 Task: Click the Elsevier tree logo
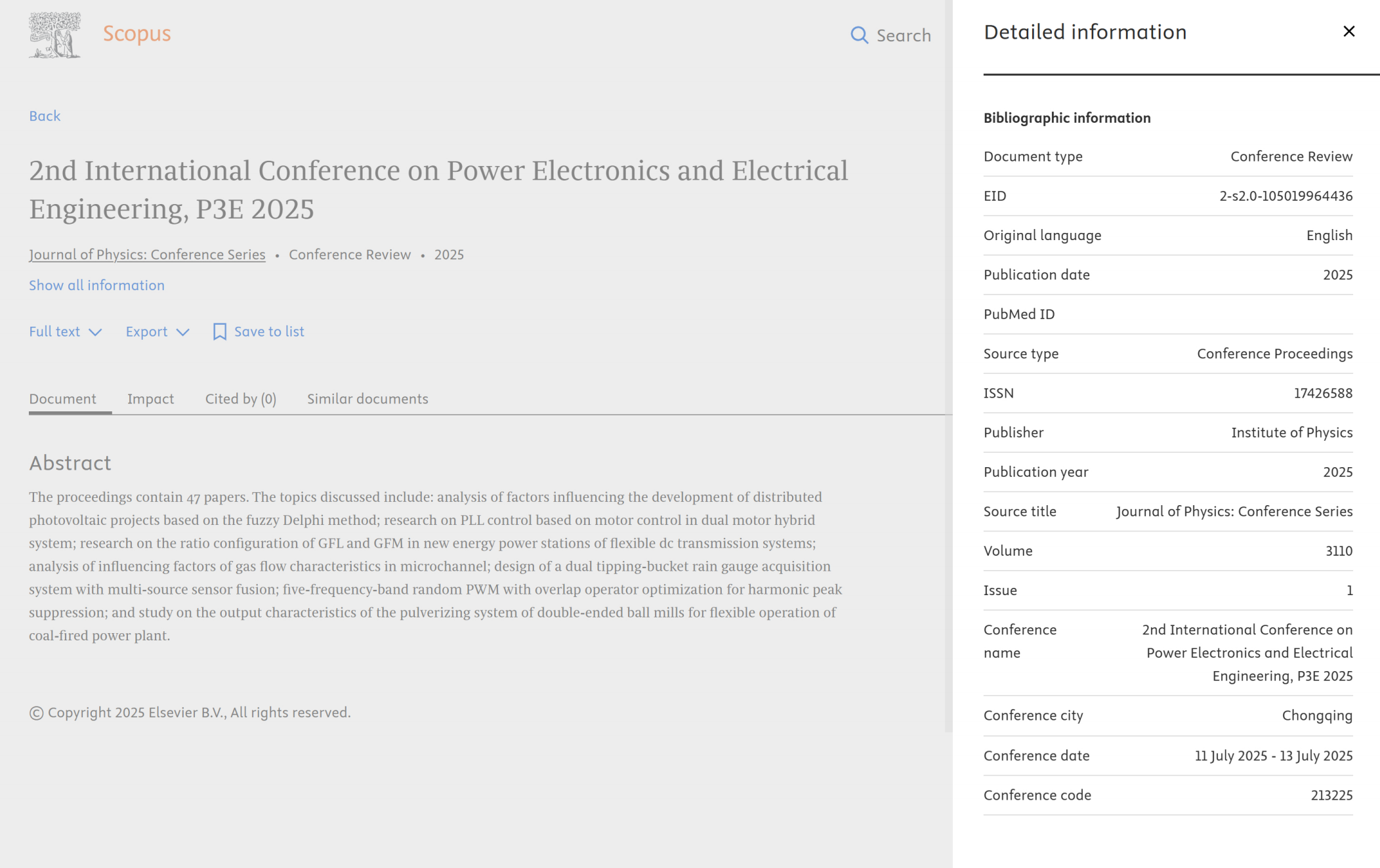pos(54,35)
